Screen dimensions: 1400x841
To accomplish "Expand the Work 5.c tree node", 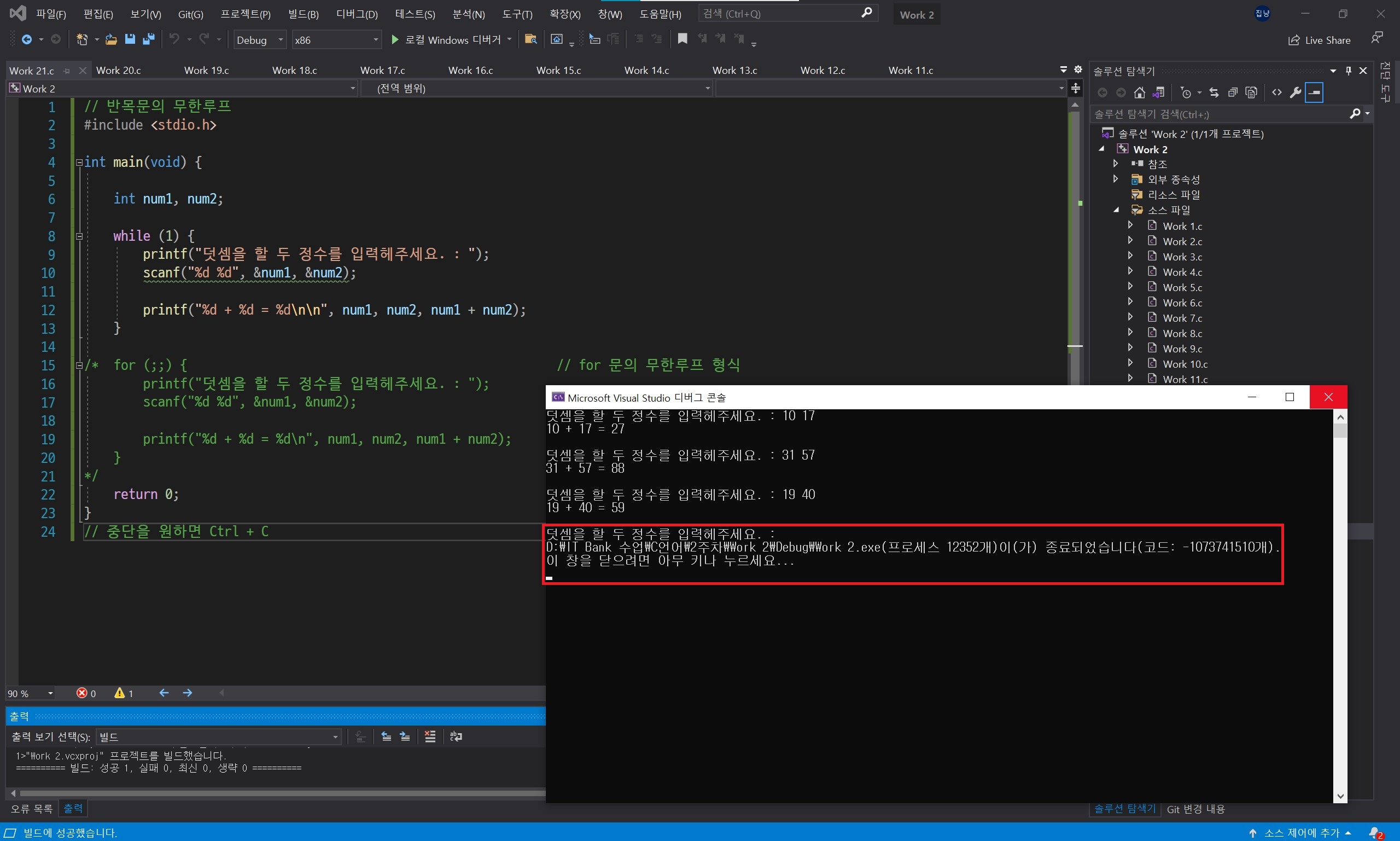I will [1130, 287].
